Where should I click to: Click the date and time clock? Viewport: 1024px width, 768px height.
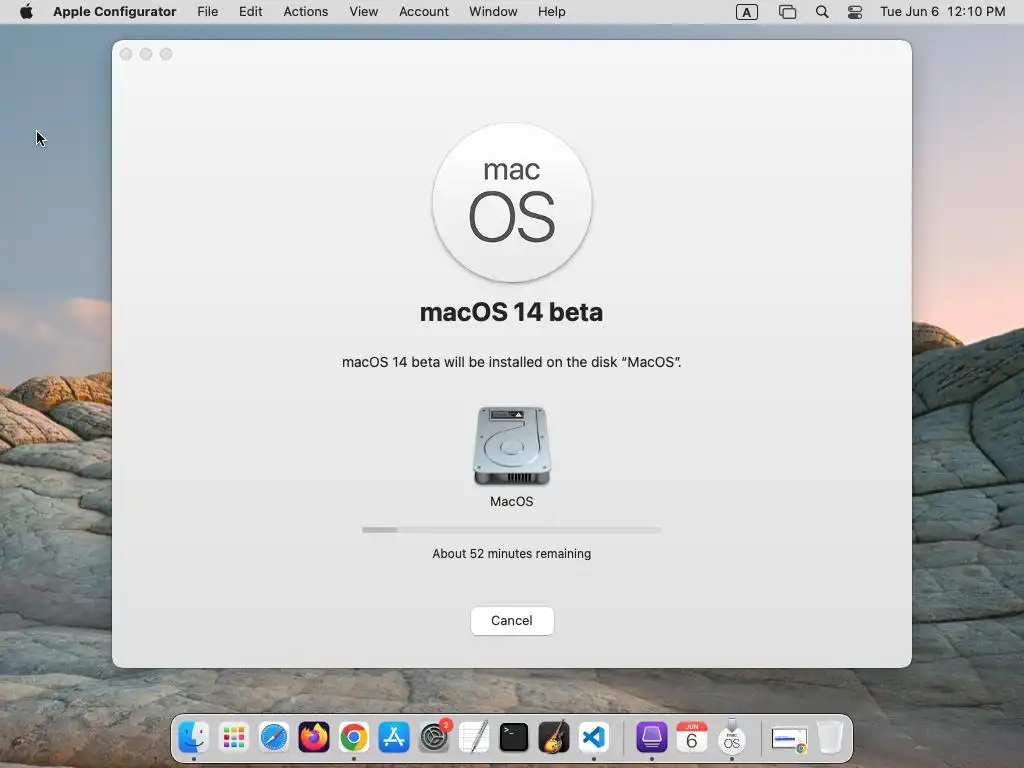pyautogui.click(x=942, y=12)
